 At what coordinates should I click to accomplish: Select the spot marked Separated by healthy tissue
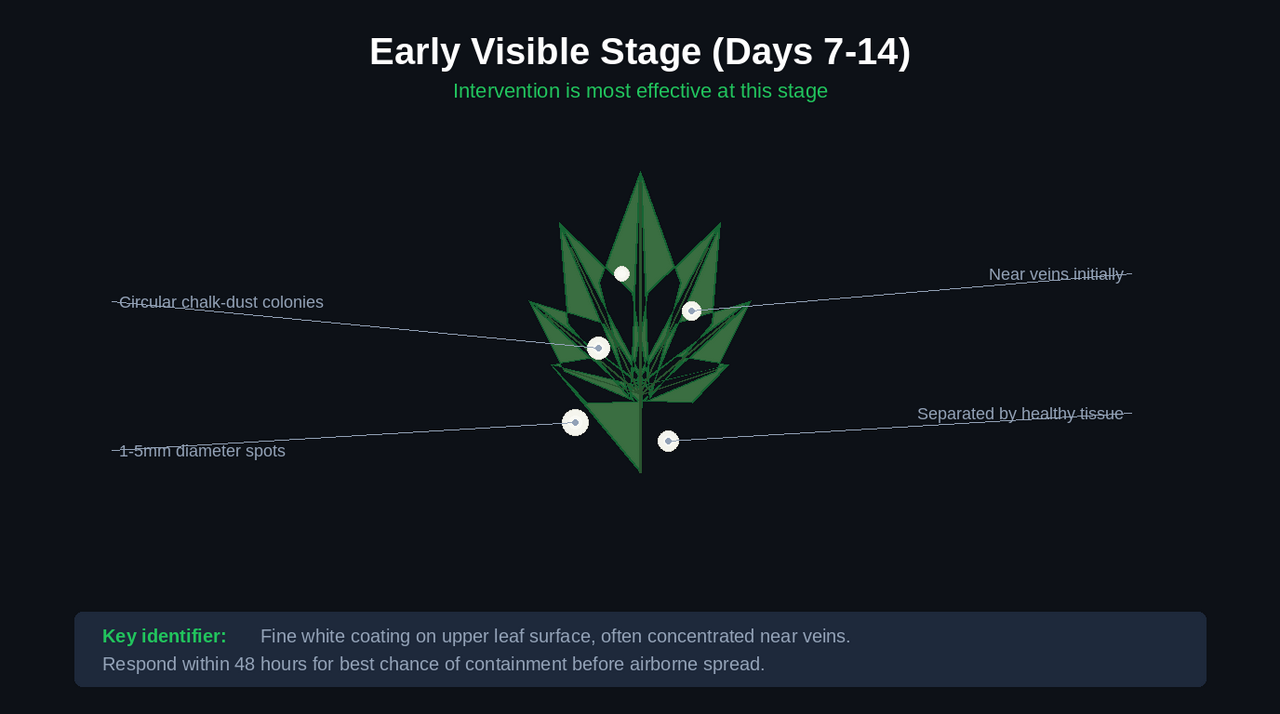[x=668, y=441]
